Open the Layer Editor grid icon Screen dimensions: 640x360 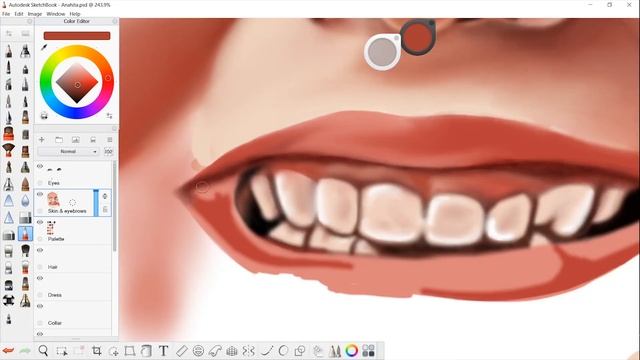click(368, 350)
